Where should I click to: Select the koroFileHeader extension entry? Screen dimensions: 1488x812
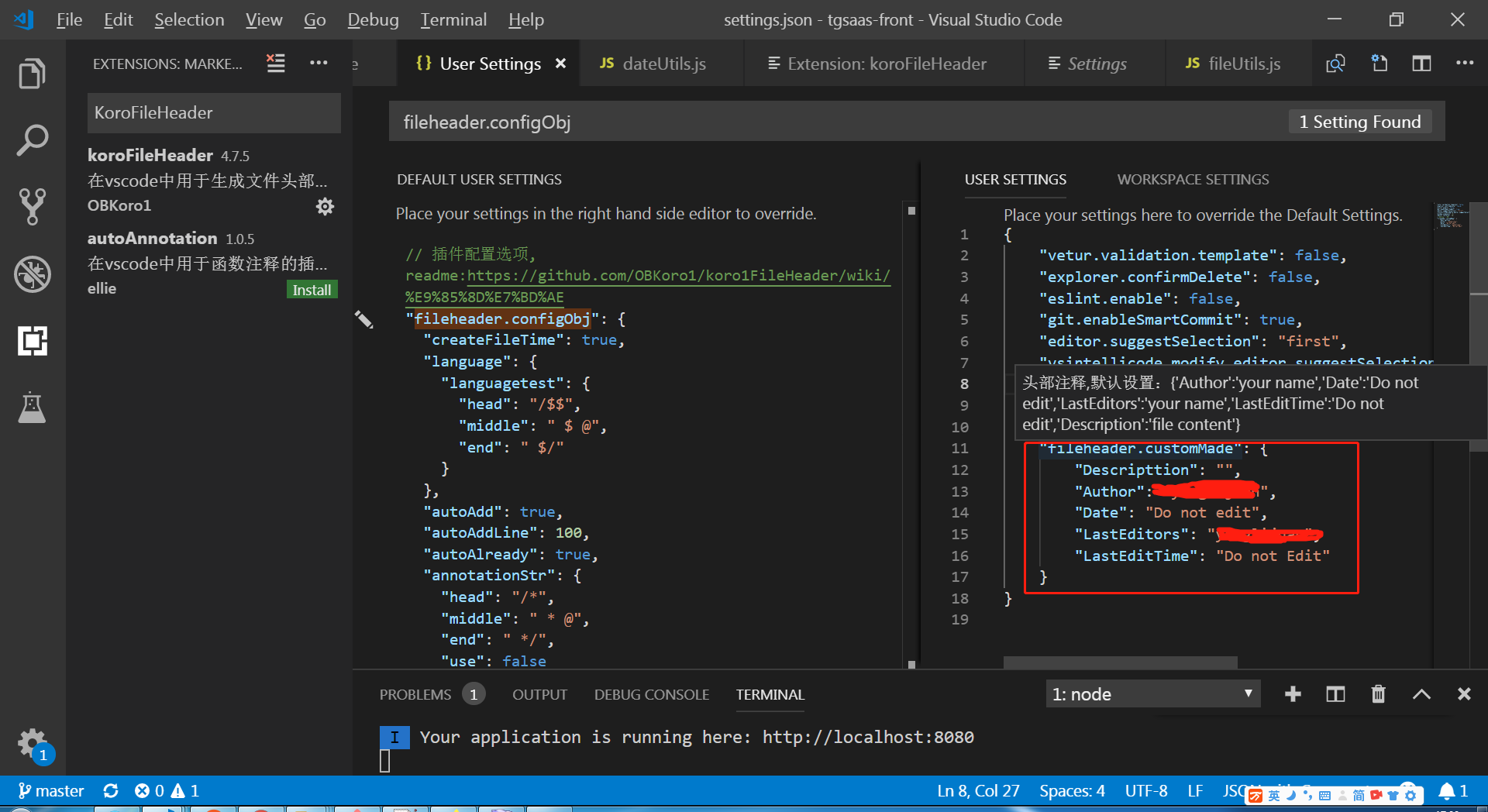pyautogui.click(x=209, y=181)
